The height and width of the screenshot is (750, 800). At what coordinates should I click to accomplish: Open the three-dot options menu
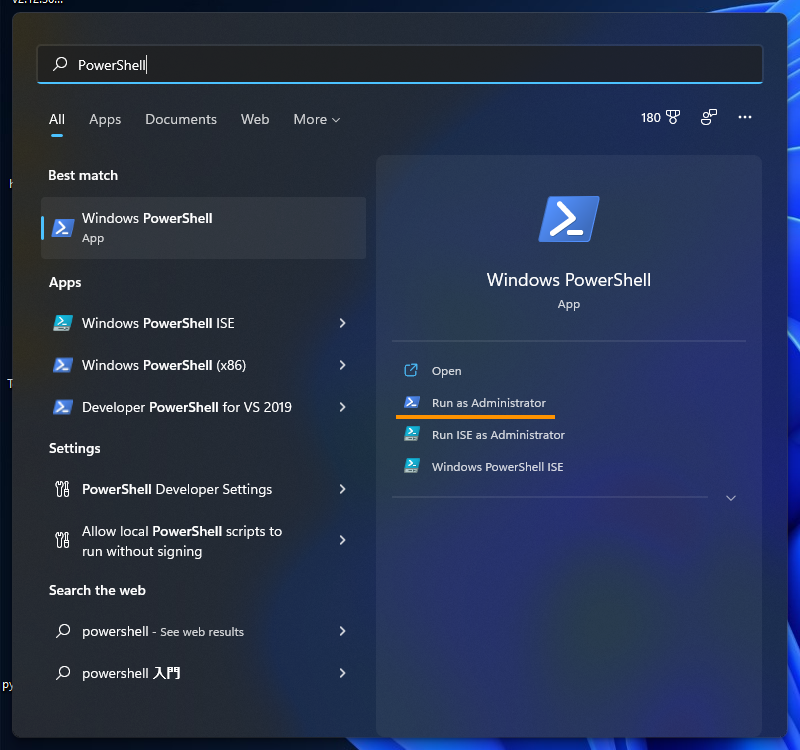click(x=744, y=117)
